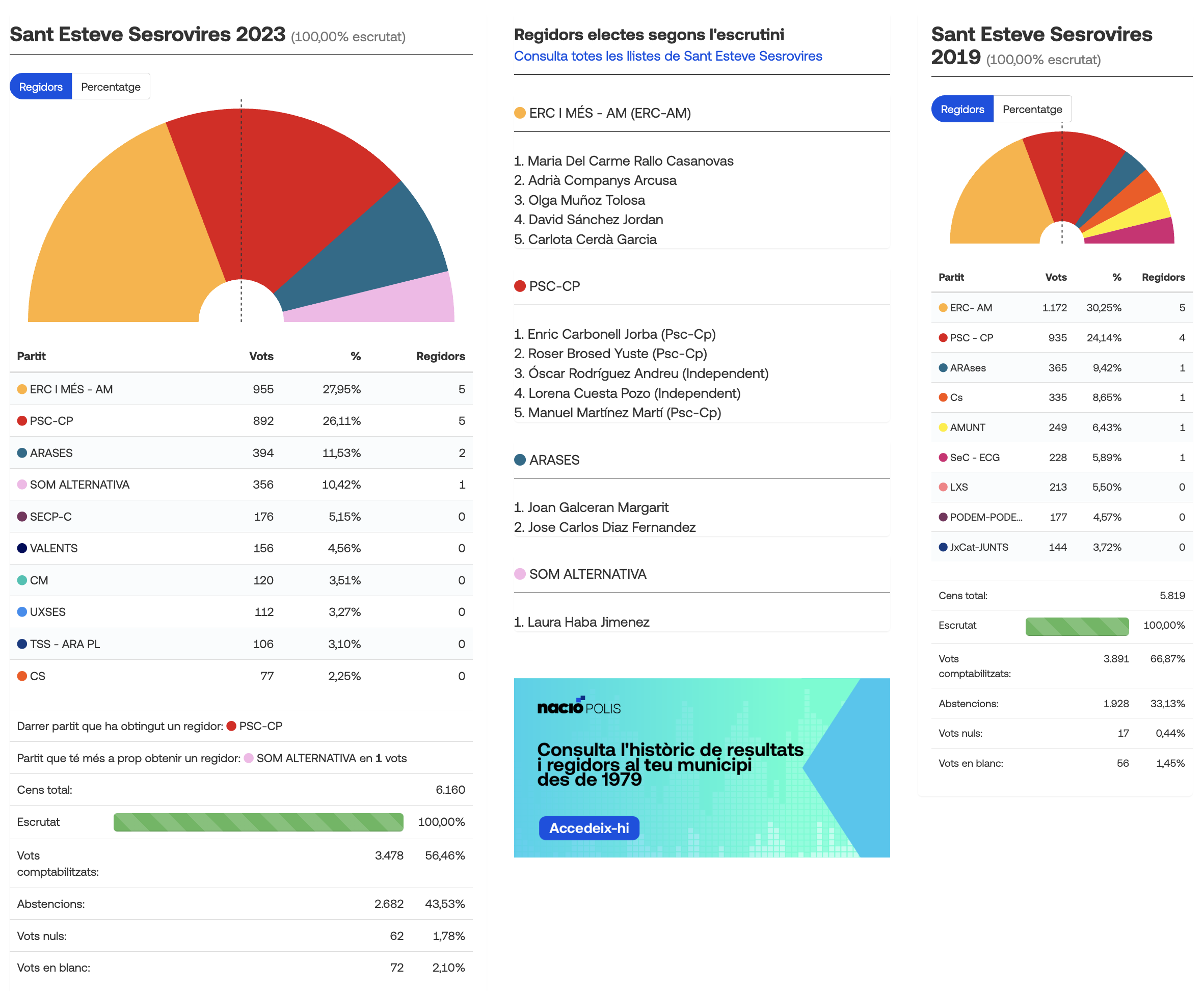Click the pink dot beside SOM ALTERNATIVA in the 2023 table

click(x=22, y=485)
